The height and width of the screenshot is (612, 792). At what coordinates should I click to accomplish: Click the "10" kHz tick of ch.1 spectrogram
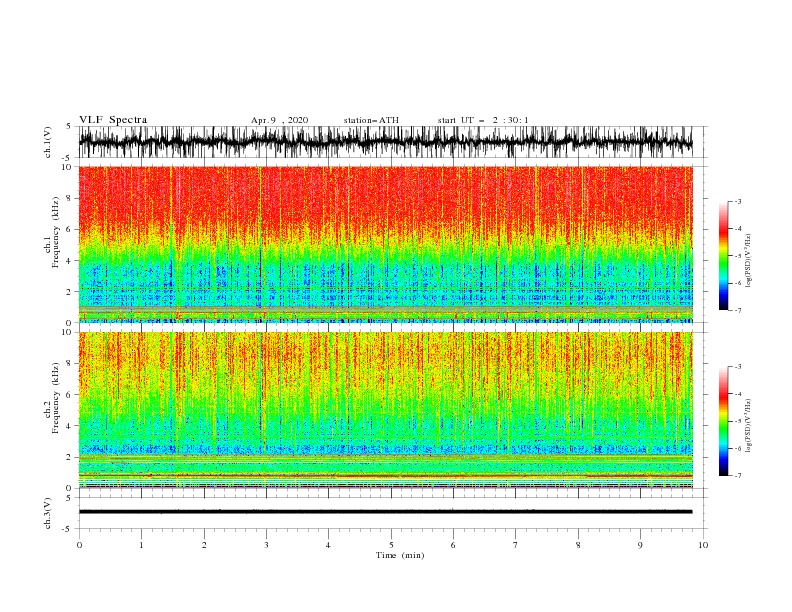pyautogui.click(x=67, y=167)
